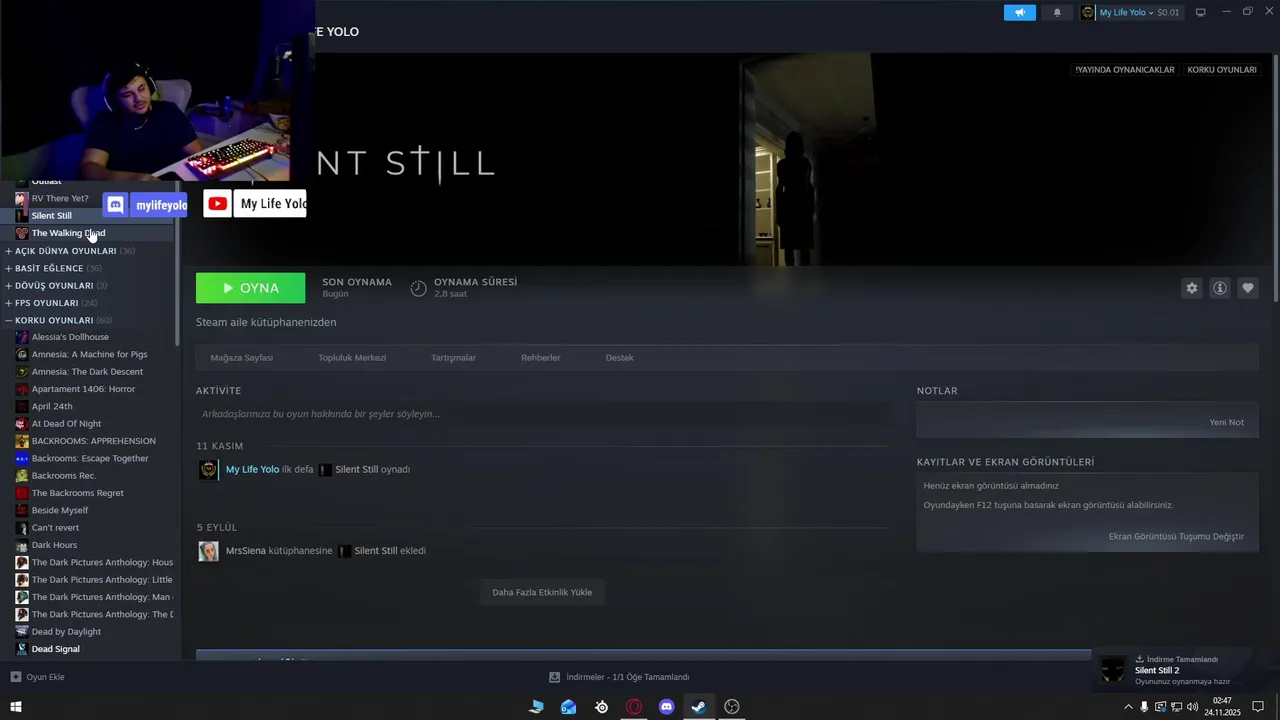Viewport: 1280px width, 720px height.
Task: Add Silent Still to favorites heart
Action: pyautogui.click(x=1248, y=288)
